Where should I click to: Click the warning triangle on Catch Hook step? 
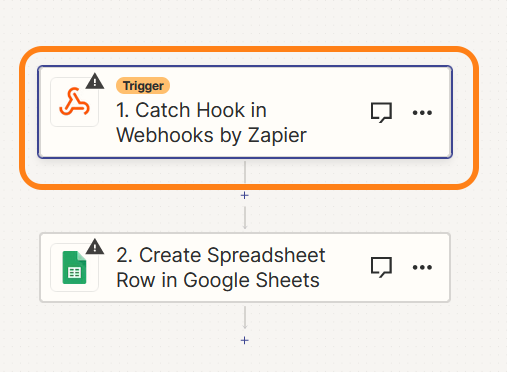click(x=95, y=81)
